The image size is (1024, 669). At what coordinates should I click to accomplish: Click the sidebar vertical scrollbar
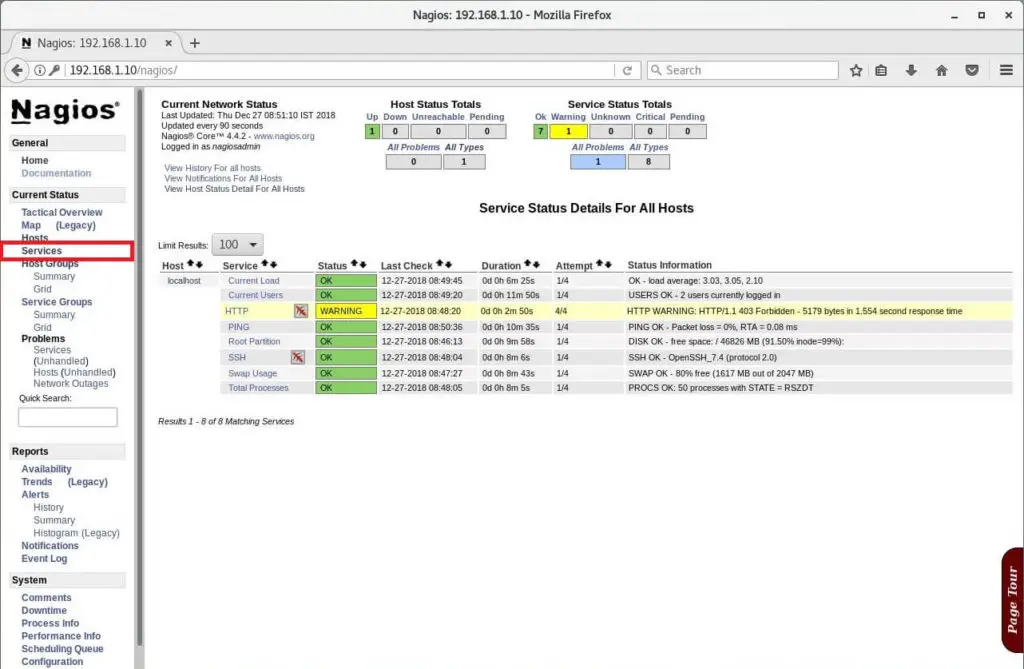coord(139,366)
